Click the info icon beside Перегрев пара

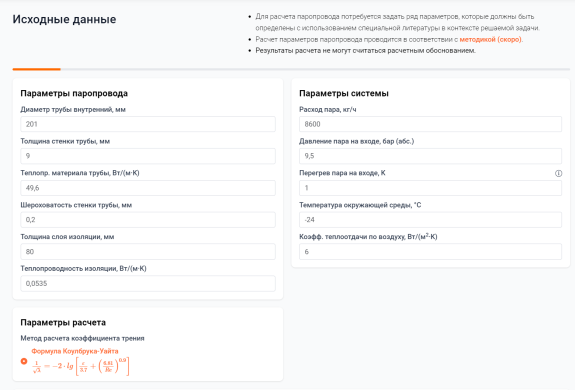558,173
